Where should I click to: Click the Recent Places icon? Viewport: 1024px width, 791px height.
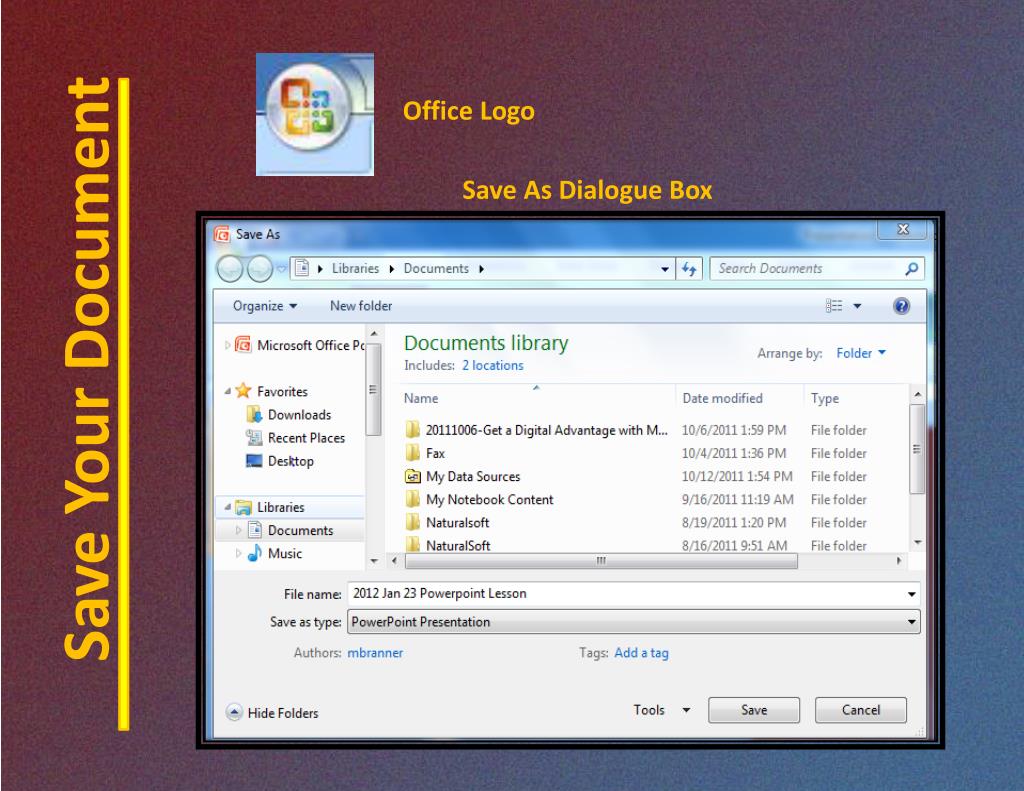254,438
